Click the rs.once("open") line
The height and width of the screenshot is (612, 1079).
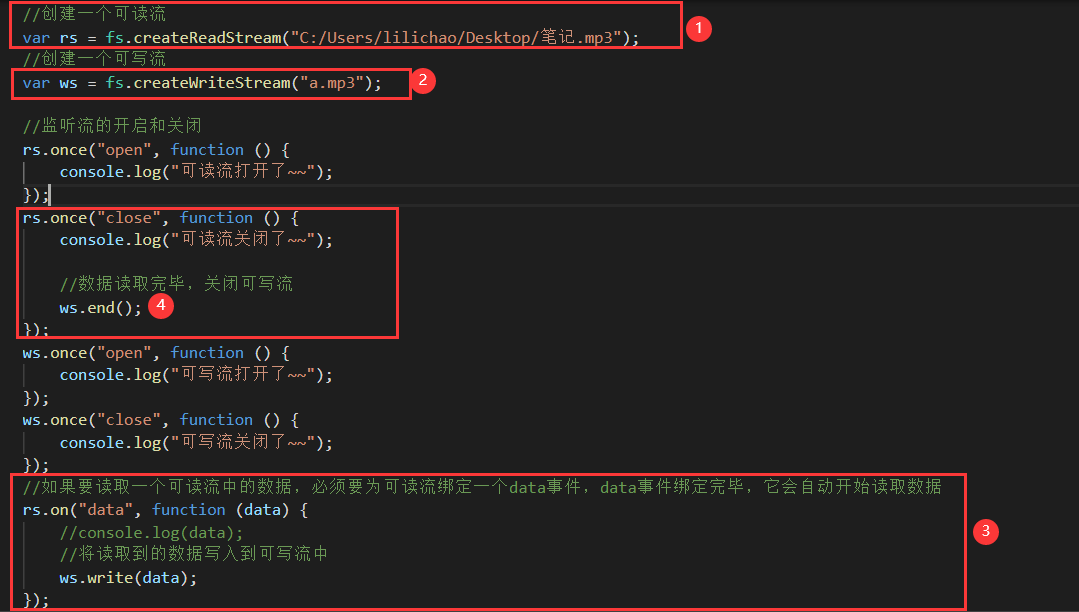coord(156,149)
